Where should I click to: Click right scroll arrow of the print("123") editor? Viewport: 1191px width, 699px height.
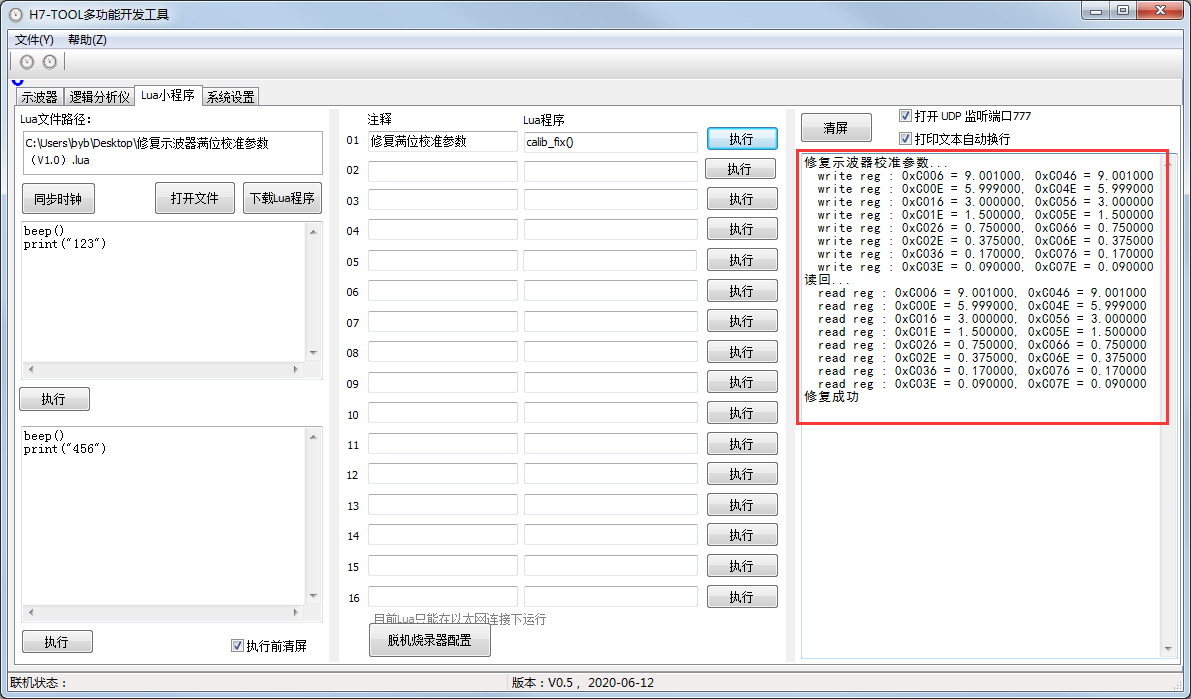(295, 369)
